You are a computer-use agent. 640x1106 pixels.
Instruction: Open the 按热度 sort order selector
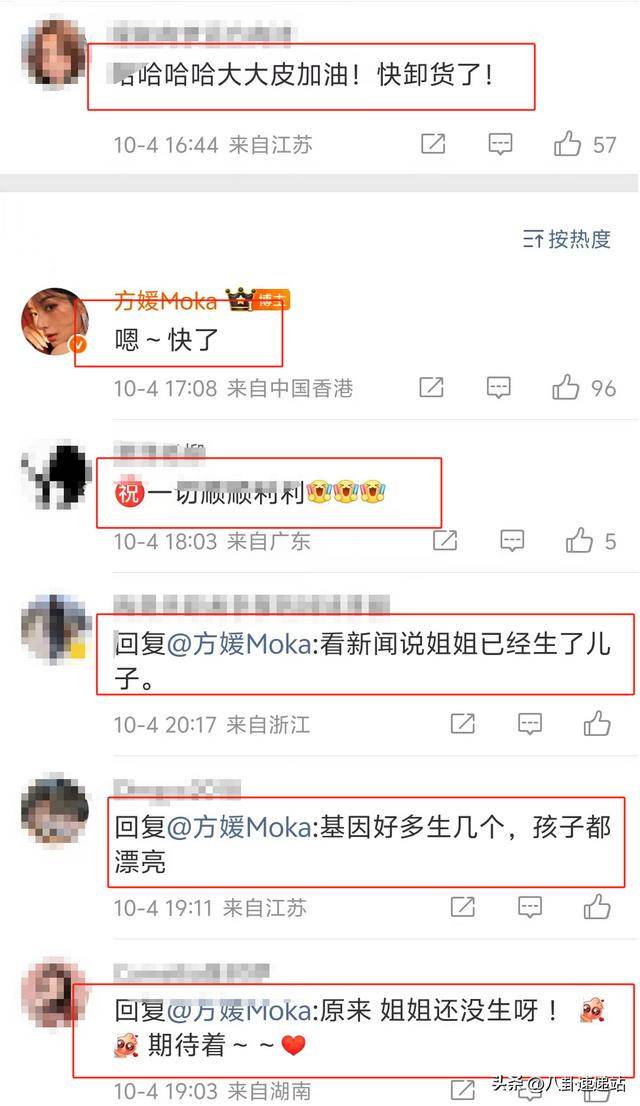click(x=567, y=239)
